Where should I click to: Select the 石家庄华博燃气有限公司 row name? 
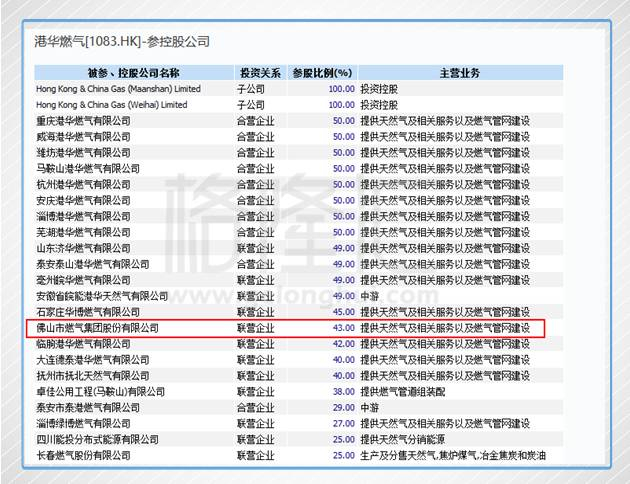click(x=88, y=312)
